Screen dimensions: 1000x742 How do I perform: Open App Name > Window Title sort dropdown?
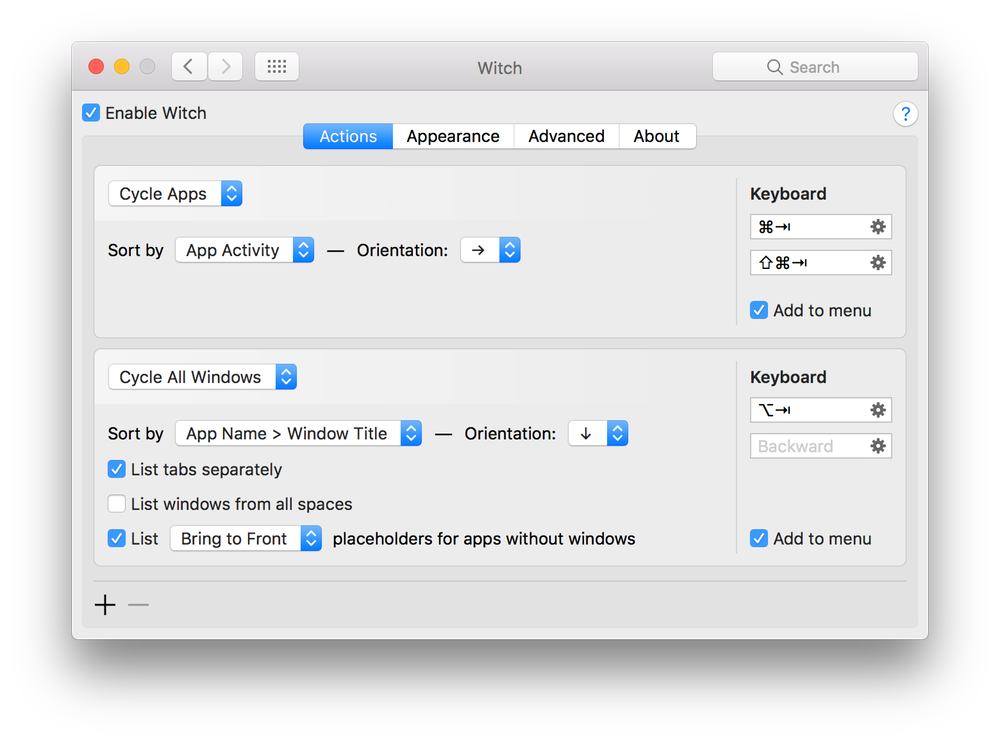(x=298, y=434)
